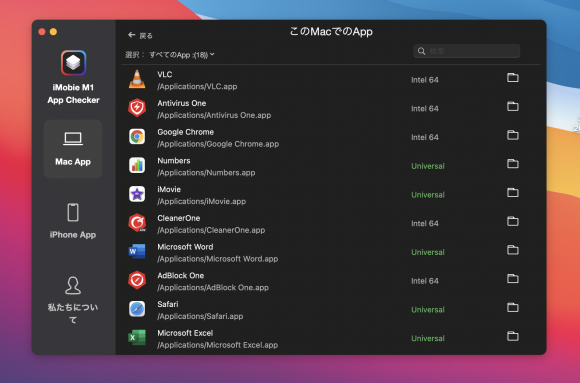Select the Numbers app name
The height and width of the screenshot is (383, 580).
(x=173, y=161)
